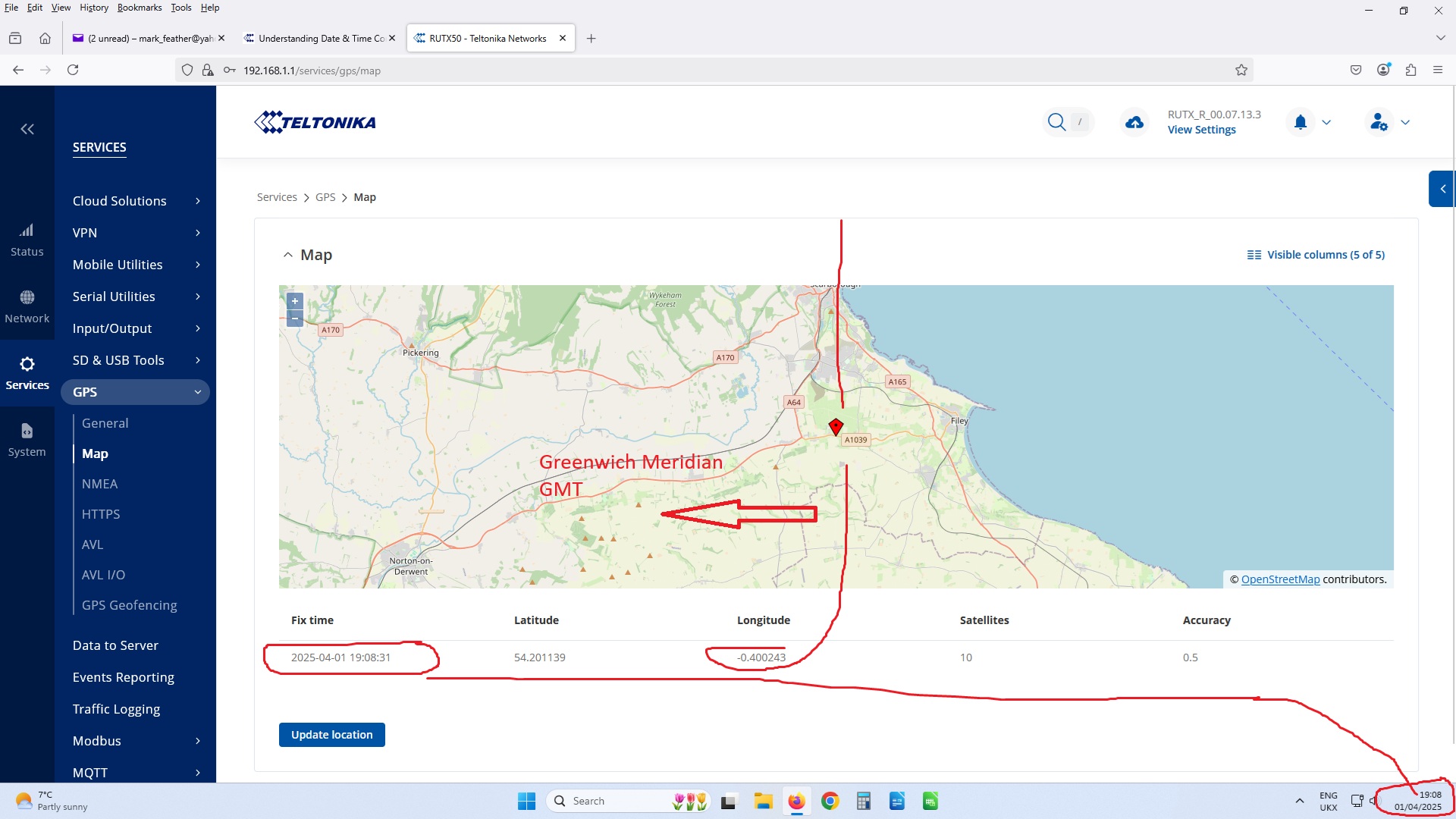Open Data to Server menu
Viewport: 1456px width, 819px height.
115,645
